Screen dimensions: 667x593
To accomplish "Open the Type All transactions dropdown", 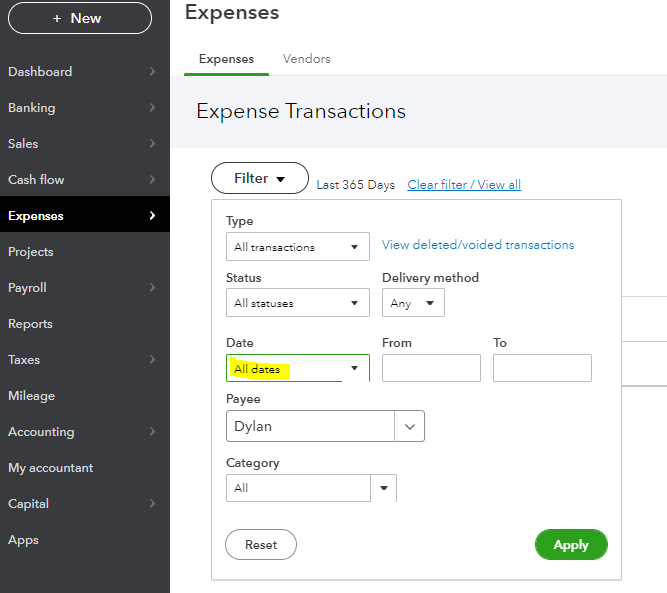I will (297, 247).
